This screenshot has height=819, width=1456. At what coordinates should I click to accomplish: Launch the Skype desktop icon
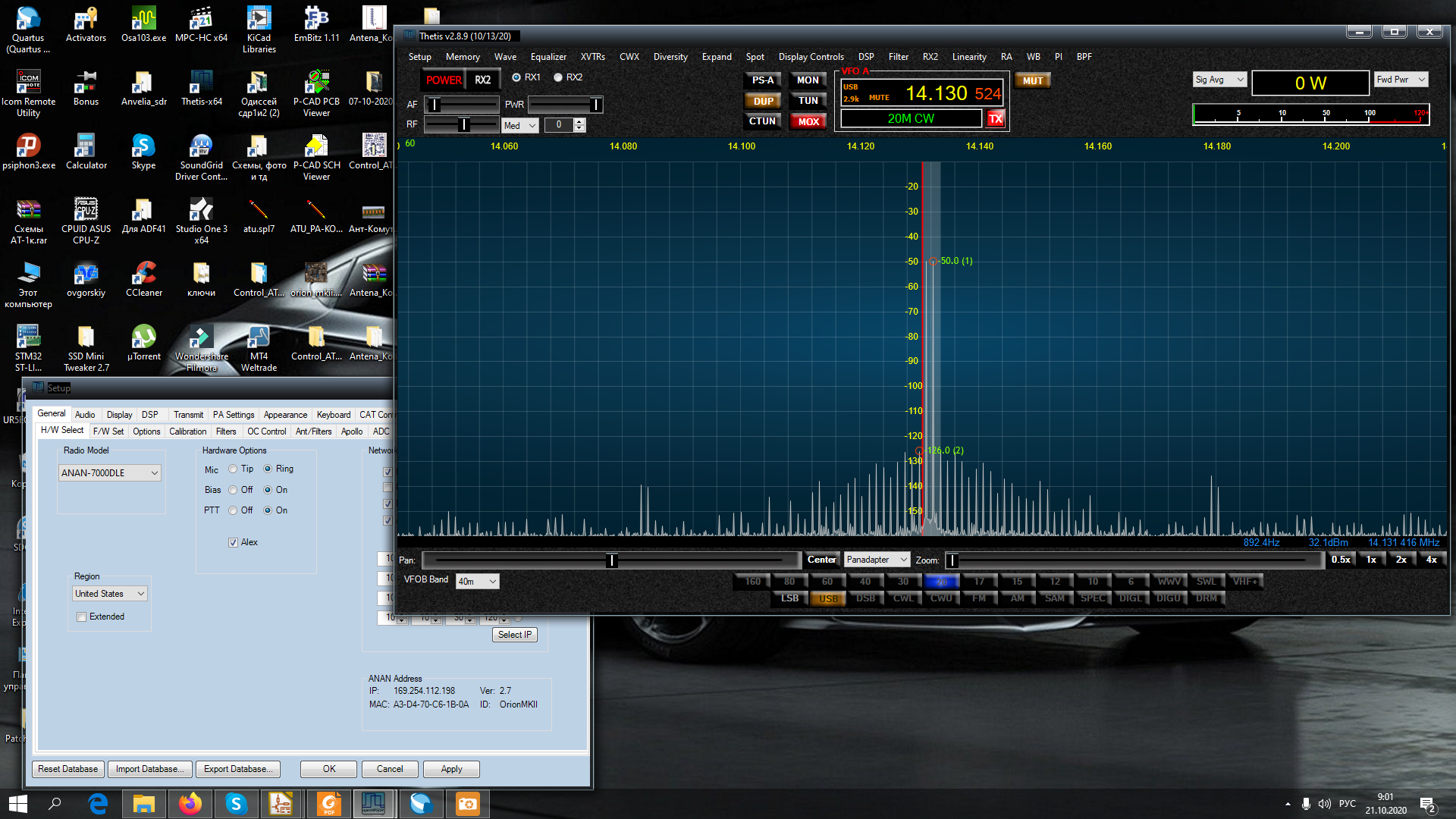pos(143,152)
